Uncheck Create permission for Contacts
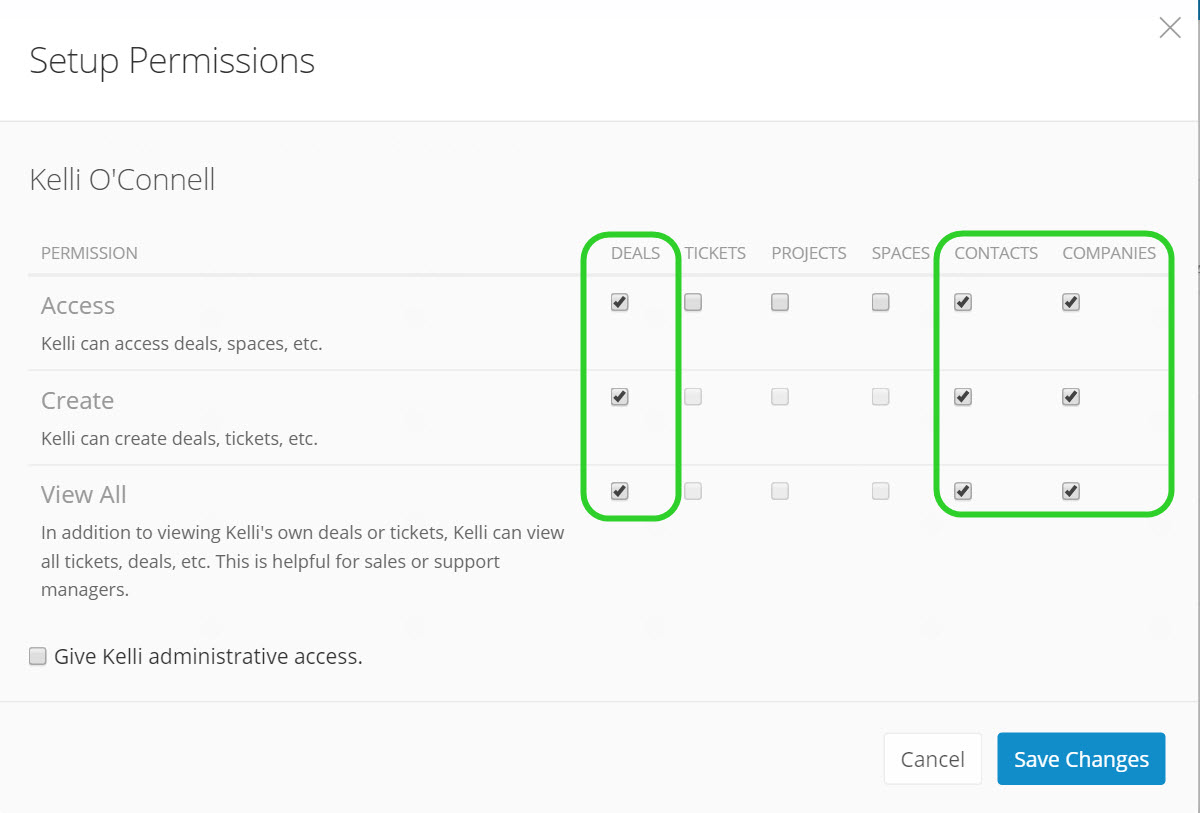 pos(963,397)
